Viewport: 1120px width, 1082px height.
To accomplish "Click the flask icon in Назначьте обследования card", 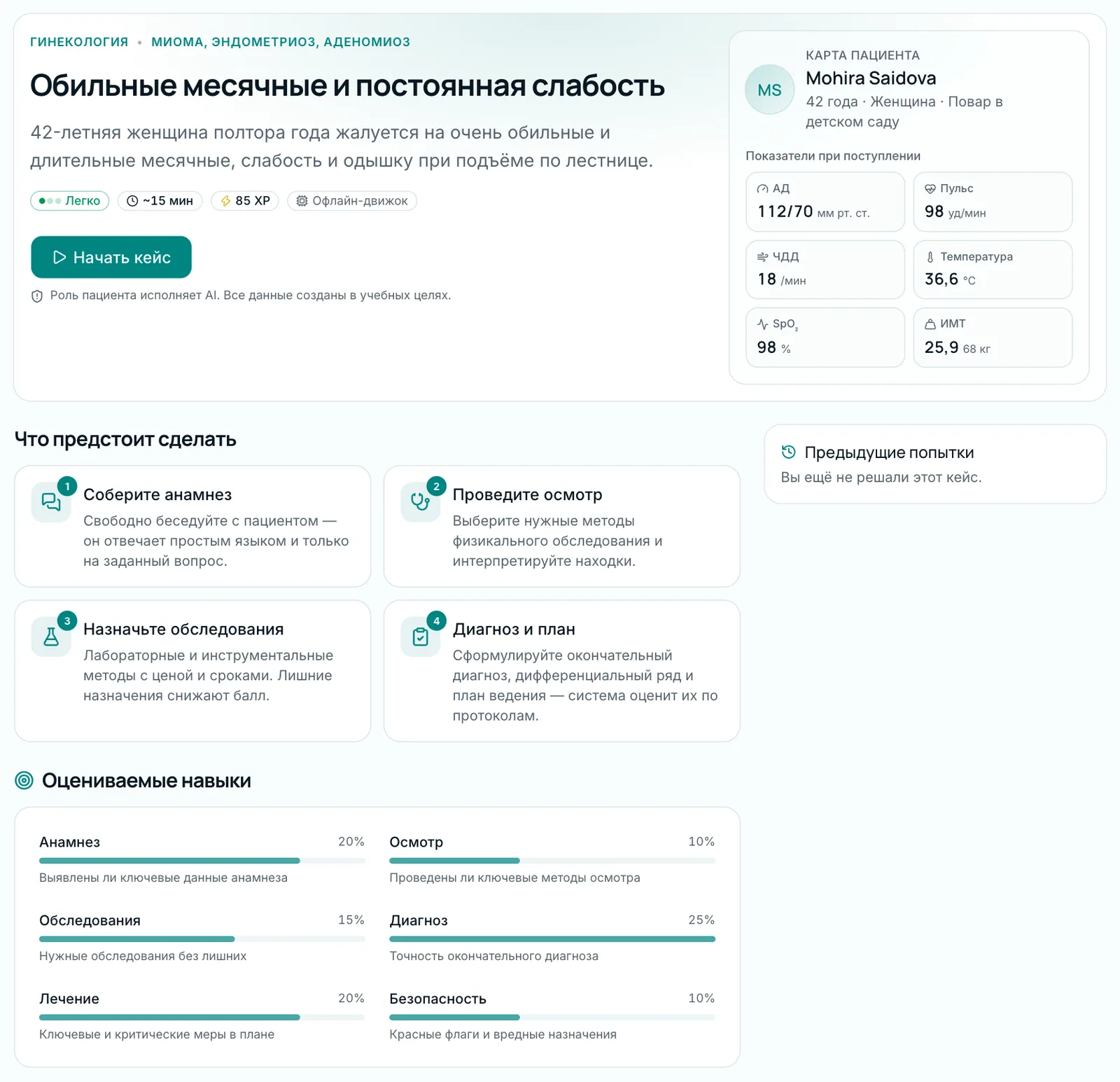I will click(51, 637).
